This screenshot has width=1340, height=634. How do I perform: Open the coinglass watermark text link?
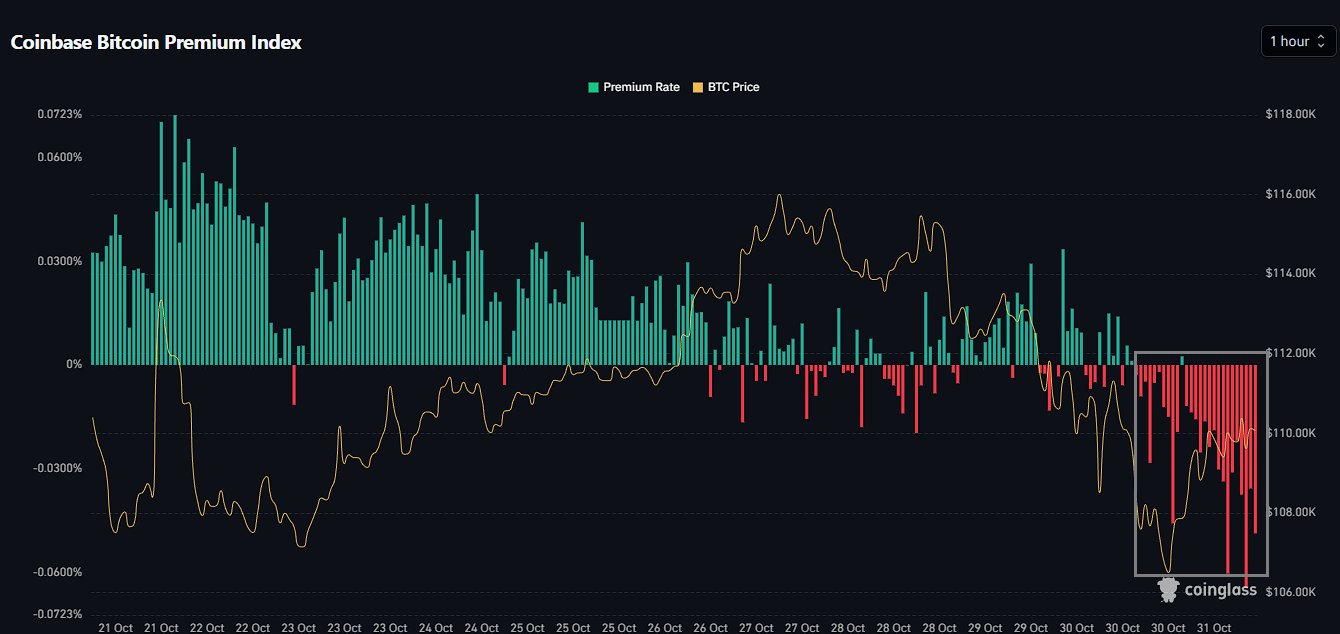(x=1220, y=590)
